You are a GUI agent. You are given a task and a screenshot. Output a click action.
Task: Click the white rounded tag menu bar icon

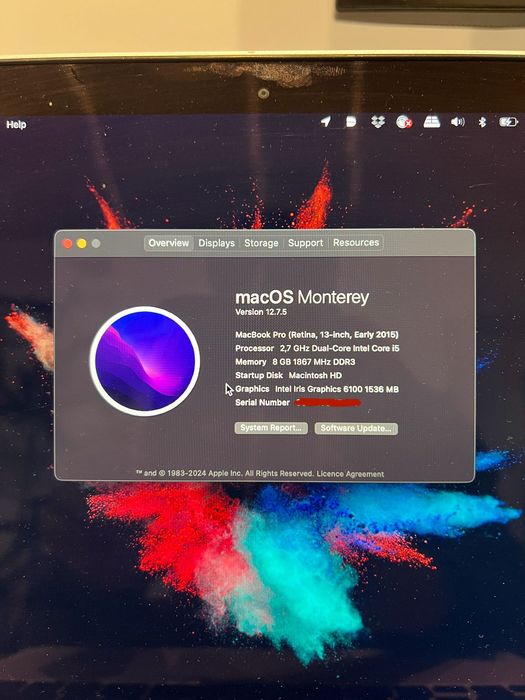[x=351, y=121]
